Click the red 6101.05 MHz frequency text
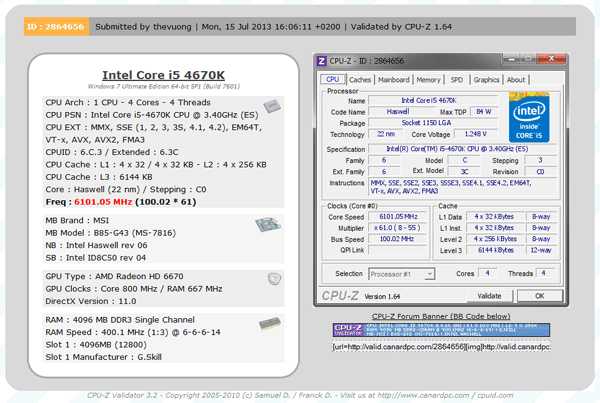 click(x=103, y=202)
